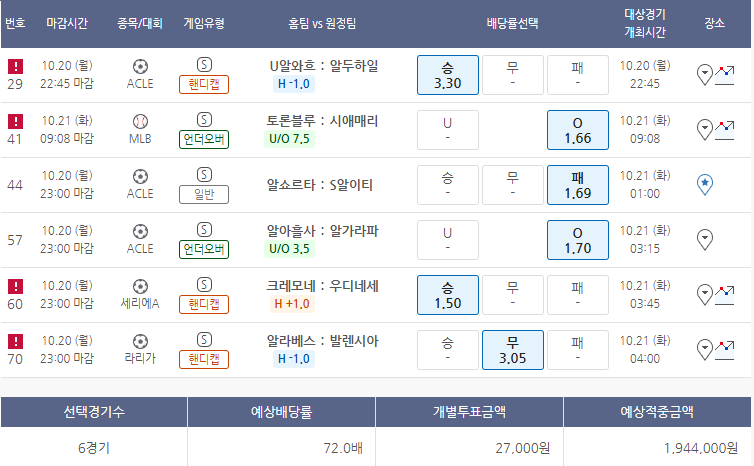Image resolution: width=754 pixels, height=466 pixels.
Task: Click the blue star venue pin for match 44
Action: 704,185
